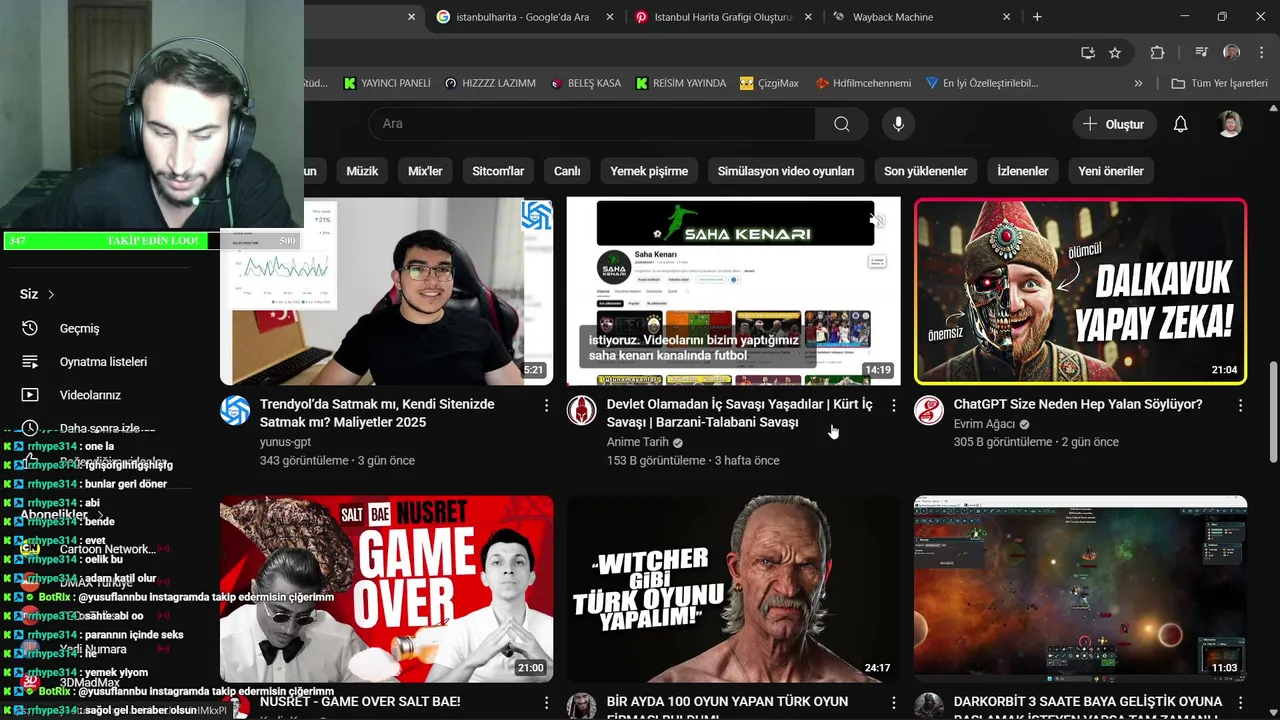Select the Mix'ler filter chip
This screenshot has width=1280, height=720.
point(425,171)
